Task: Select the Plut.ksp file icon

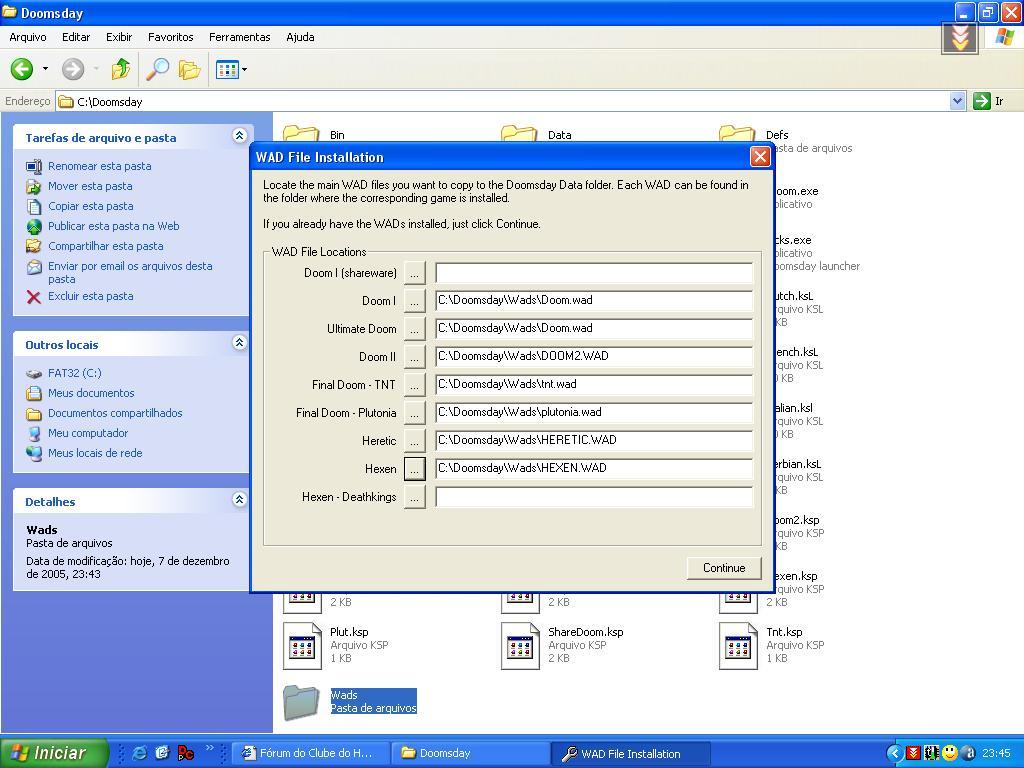Action: (302, 646)
